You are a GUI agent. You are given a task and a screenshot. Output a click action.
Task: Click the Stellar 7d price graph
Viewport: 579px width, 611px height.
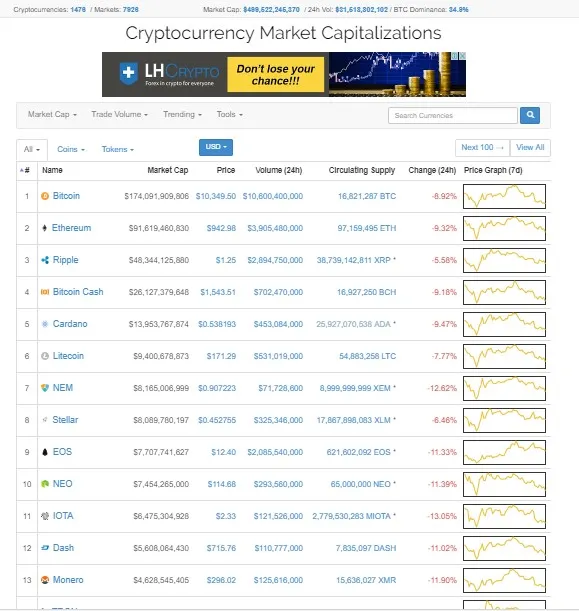(504, 420)
